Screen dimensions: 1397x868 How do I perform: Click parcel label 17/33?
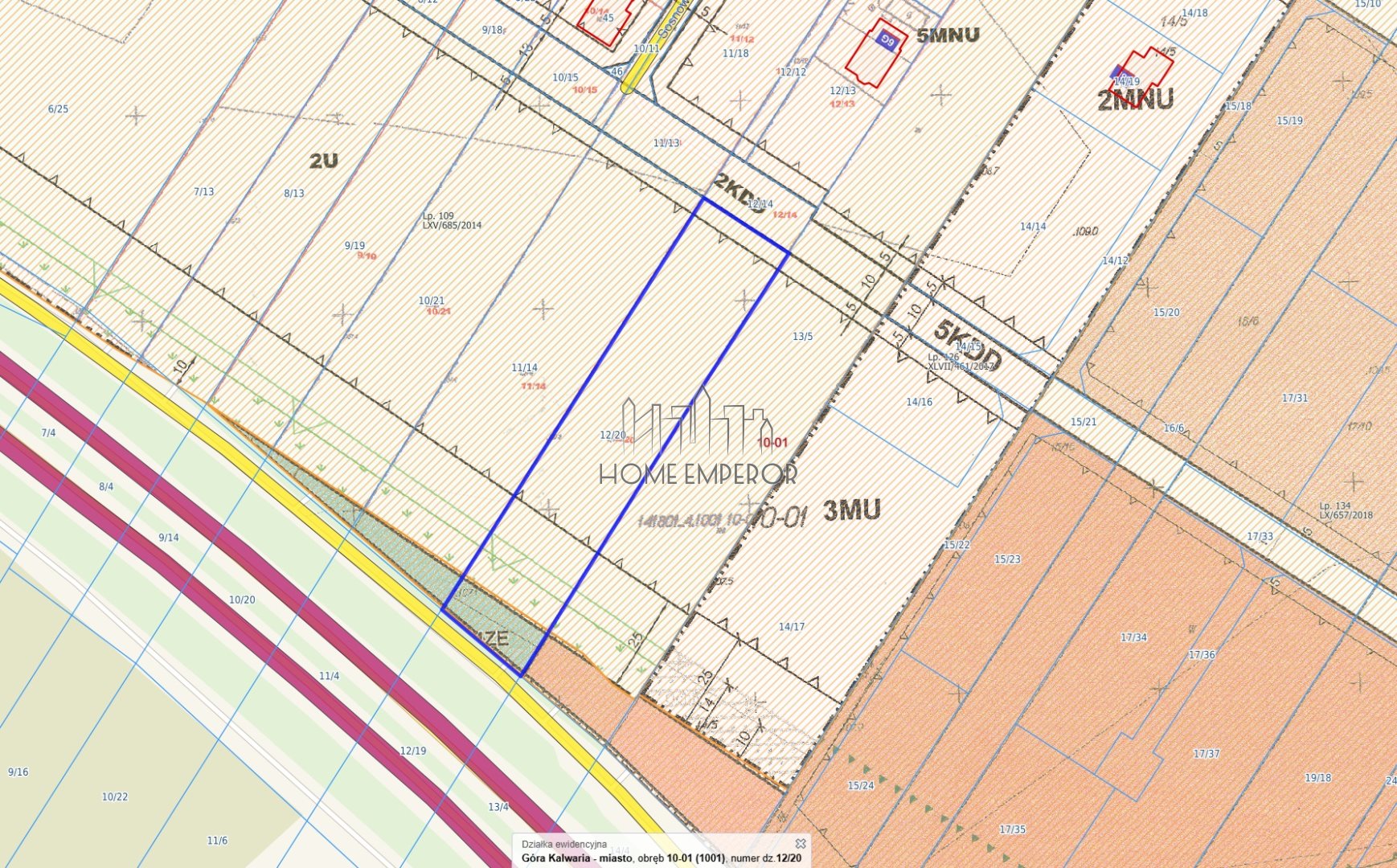pyautogui.click(x=1260, y=536)
